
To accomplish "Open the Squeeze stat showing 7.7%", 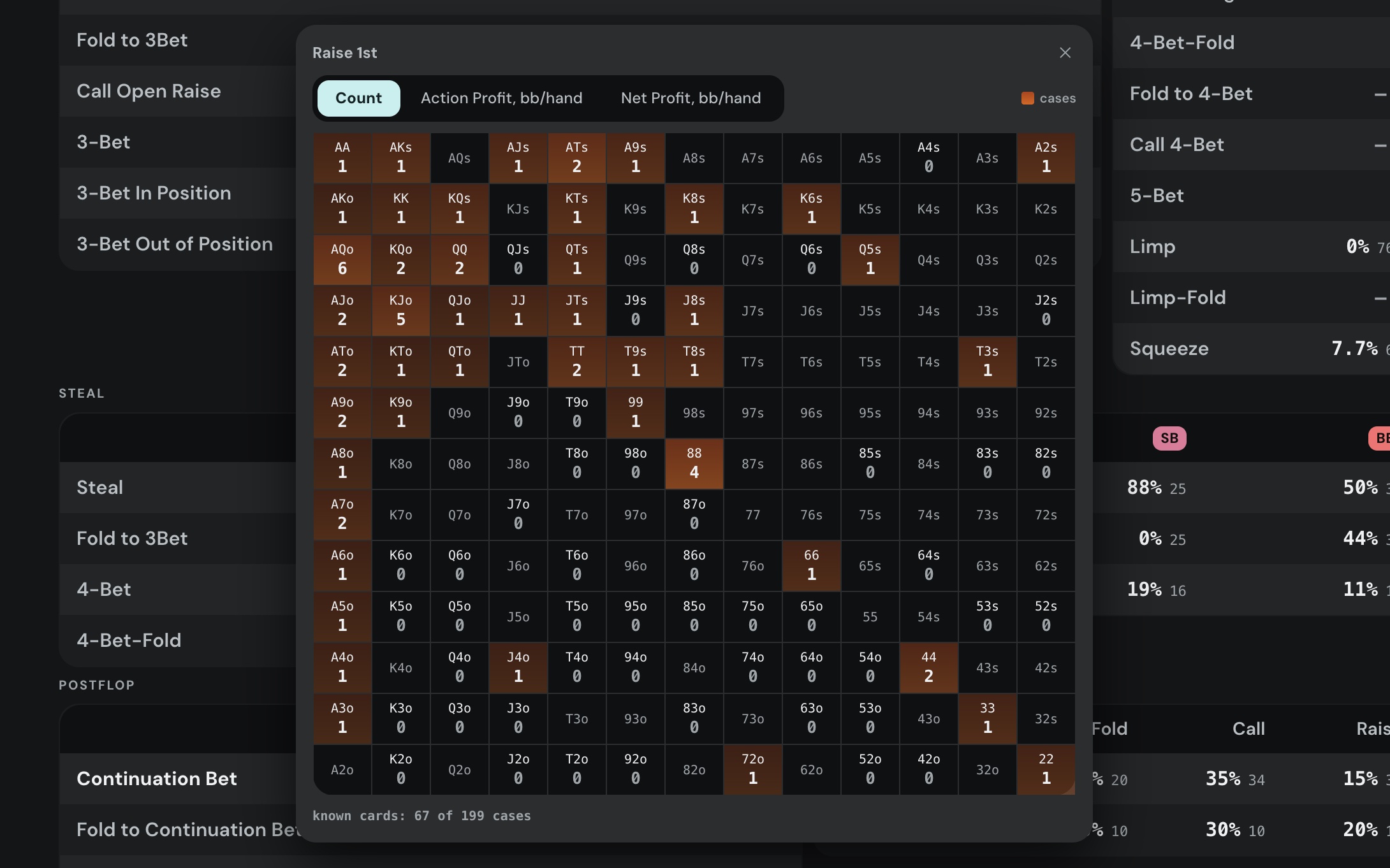I will pyautogui.click(x=1251, y=349).
